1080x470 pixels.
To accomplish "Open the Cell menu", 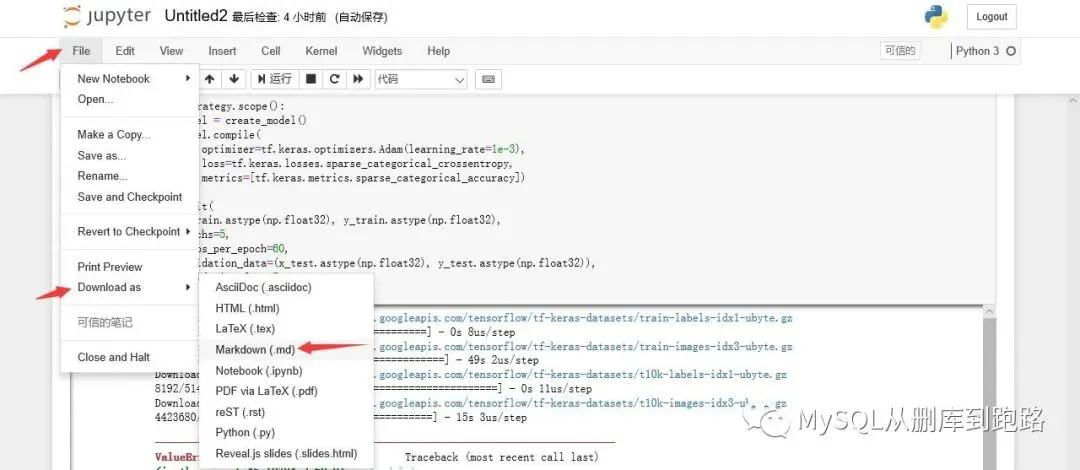I will (x=271, y=51).
